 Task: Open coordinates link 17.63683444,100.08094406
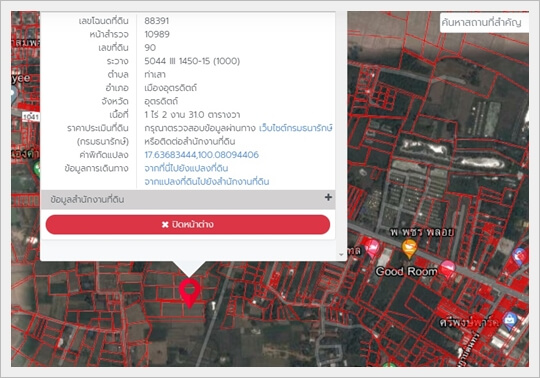(x=201, y=155)
